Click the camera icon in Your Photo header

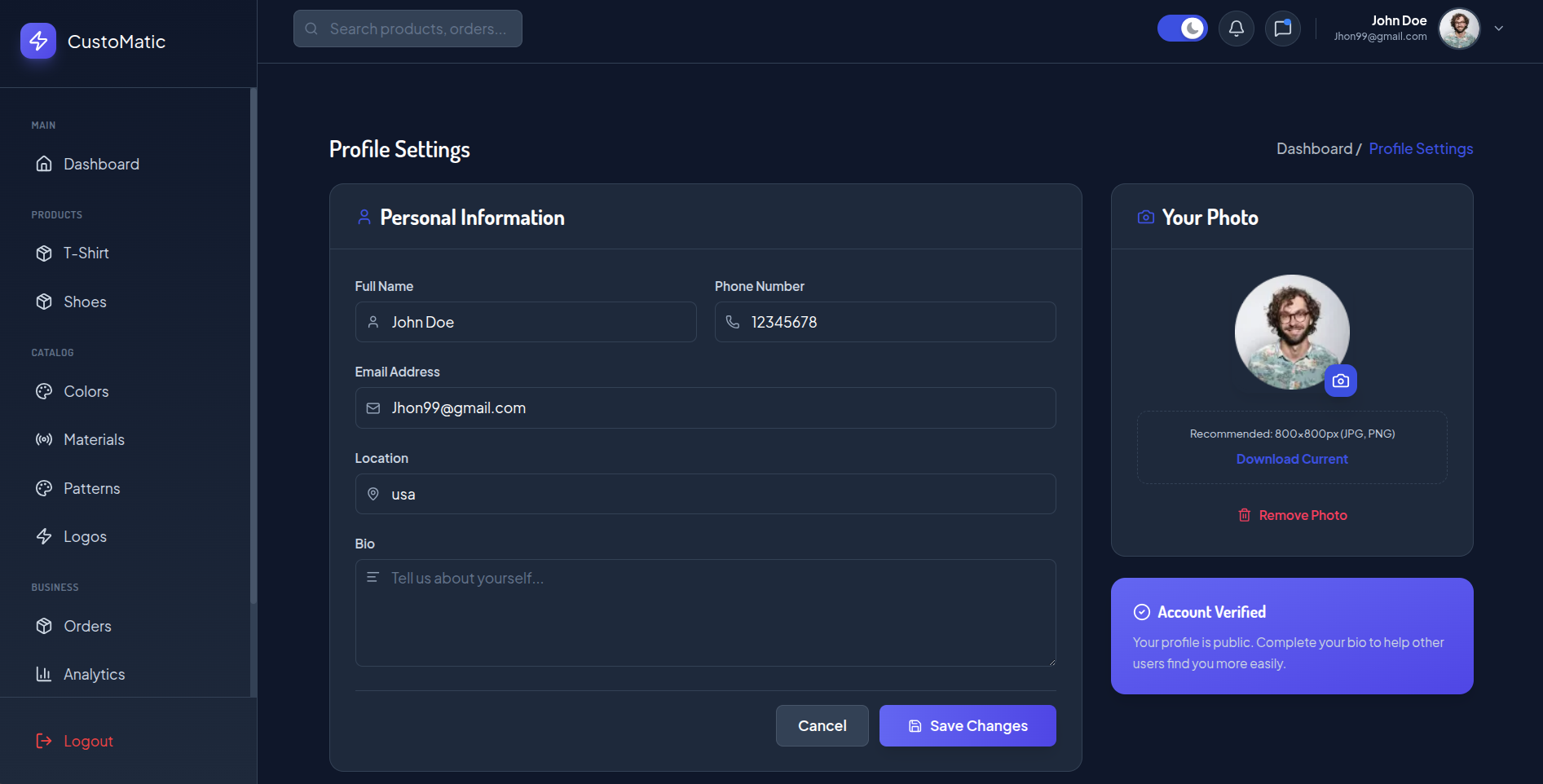1146,218
